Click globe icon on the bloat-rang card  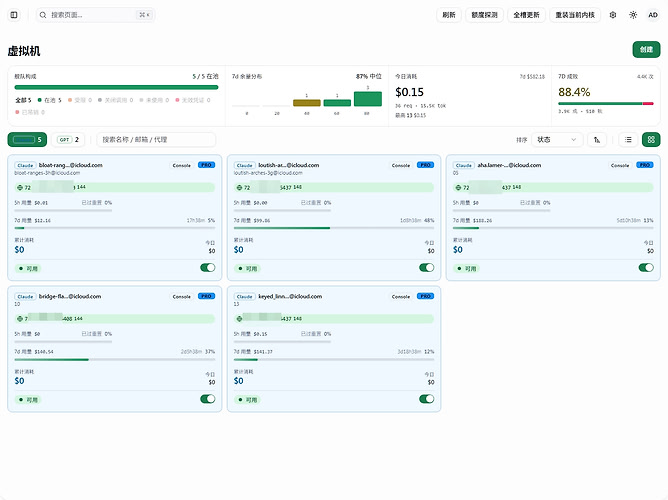click(20, 187)
